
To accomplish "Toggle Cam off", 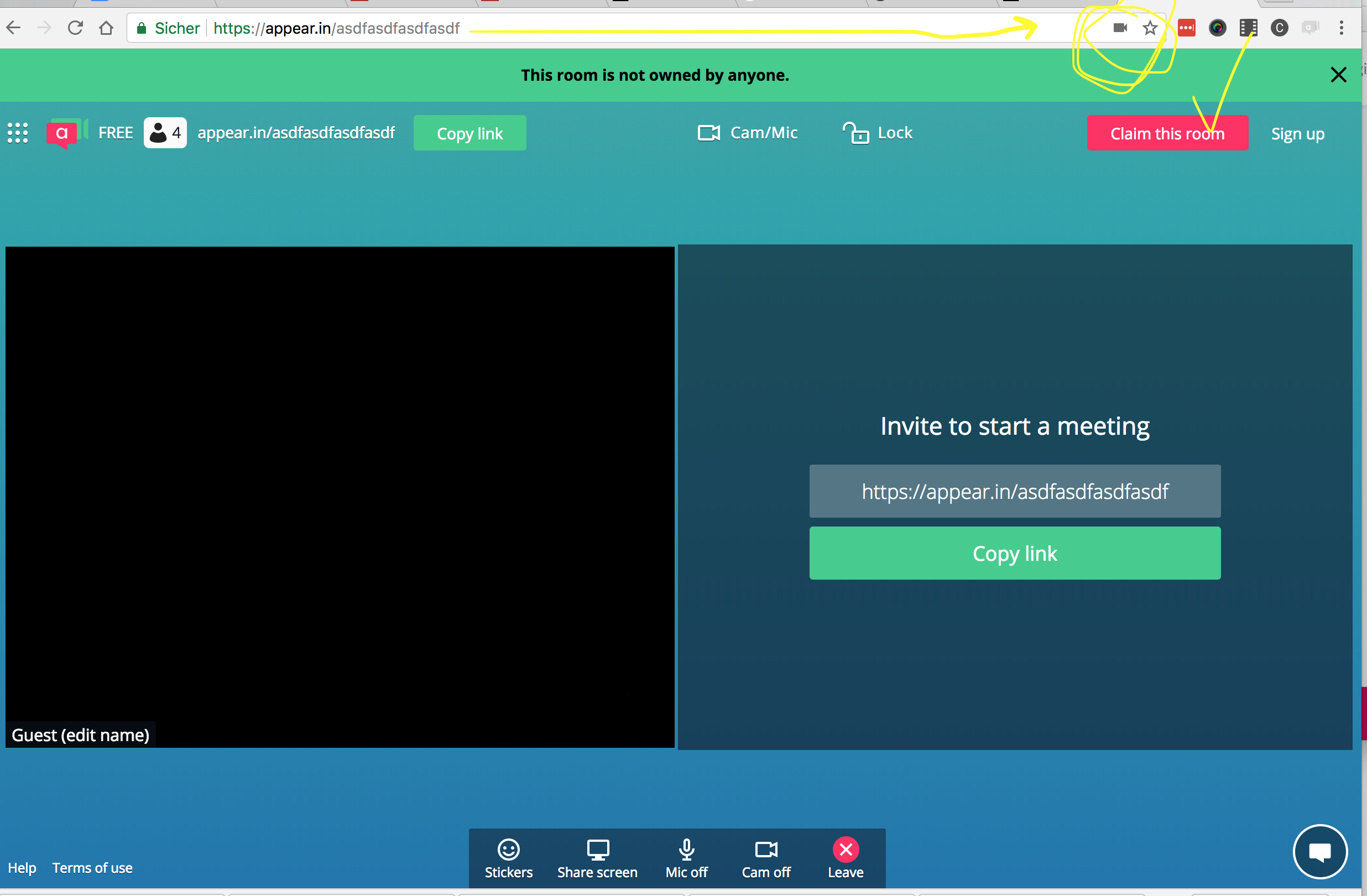I will pos(766,858).
